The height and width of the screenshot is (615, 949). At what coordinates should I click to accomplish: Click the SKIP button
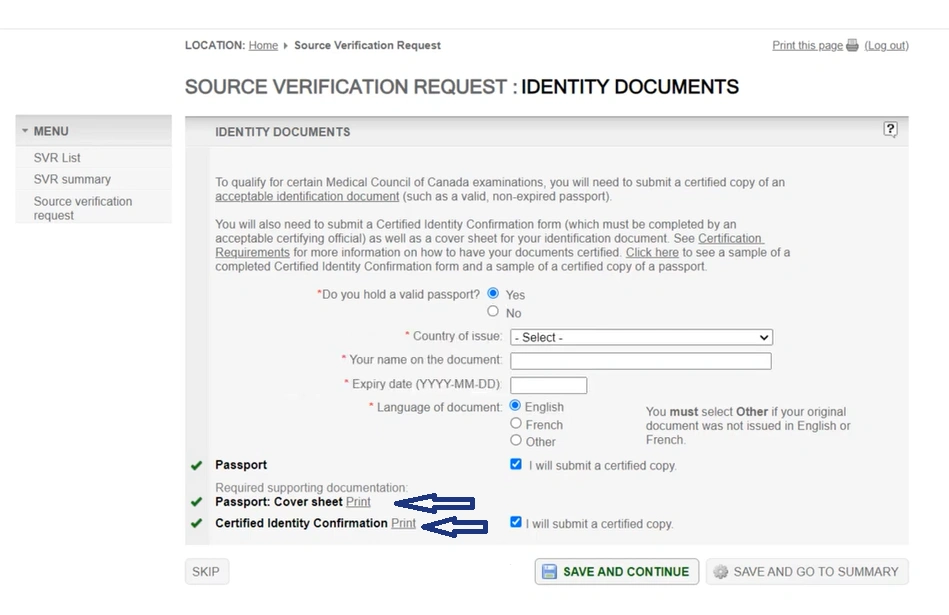206,572
